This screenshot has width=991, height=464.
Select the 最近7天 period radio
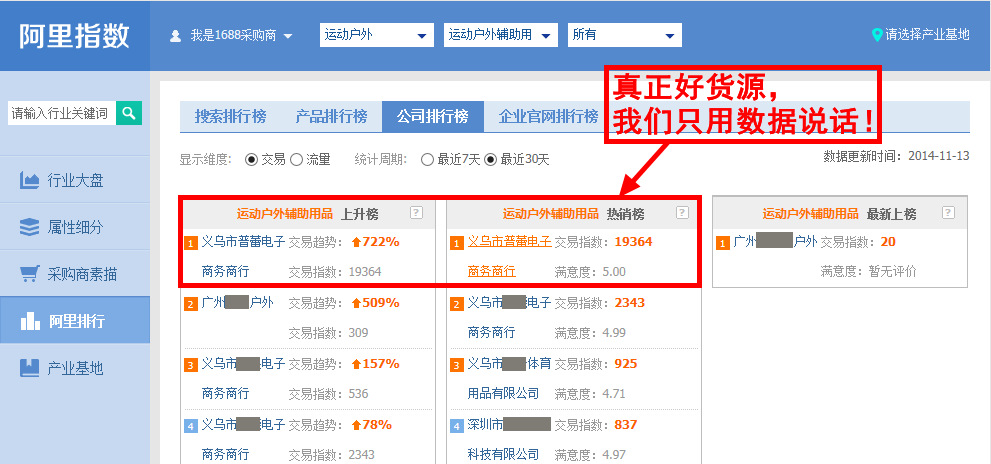[x=427, y=160]
